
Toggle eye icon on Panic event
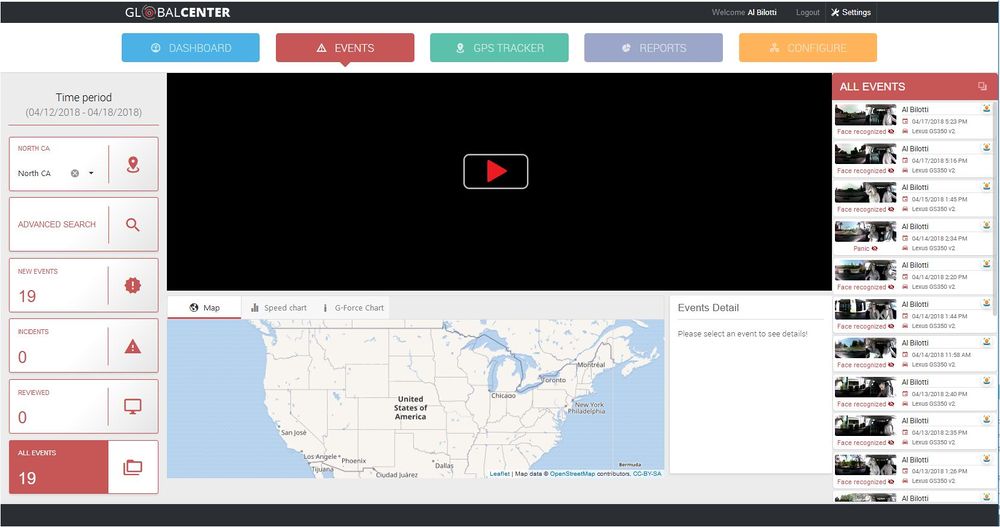874,248
